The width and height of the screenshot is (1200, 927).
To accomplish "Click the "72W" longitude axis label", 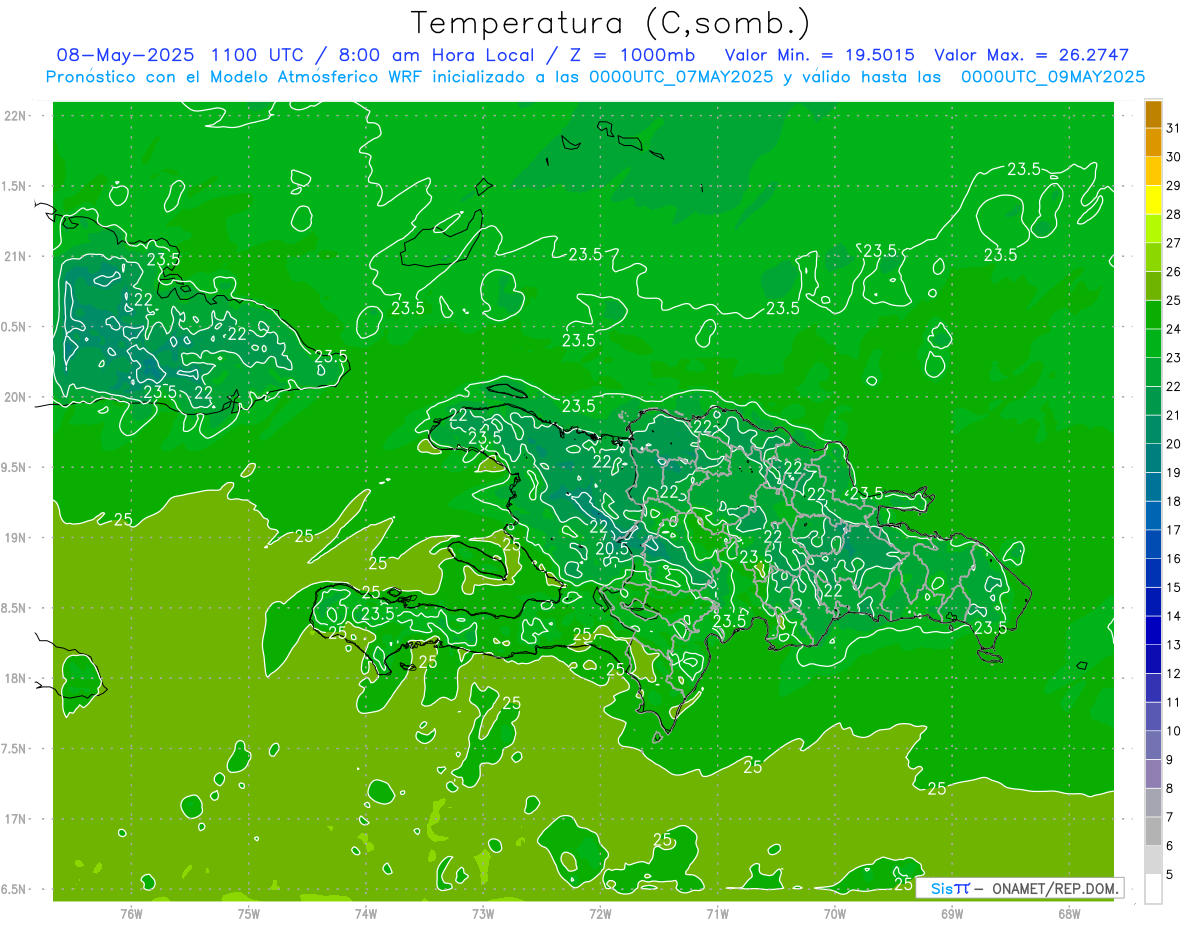I will [600, 914].
